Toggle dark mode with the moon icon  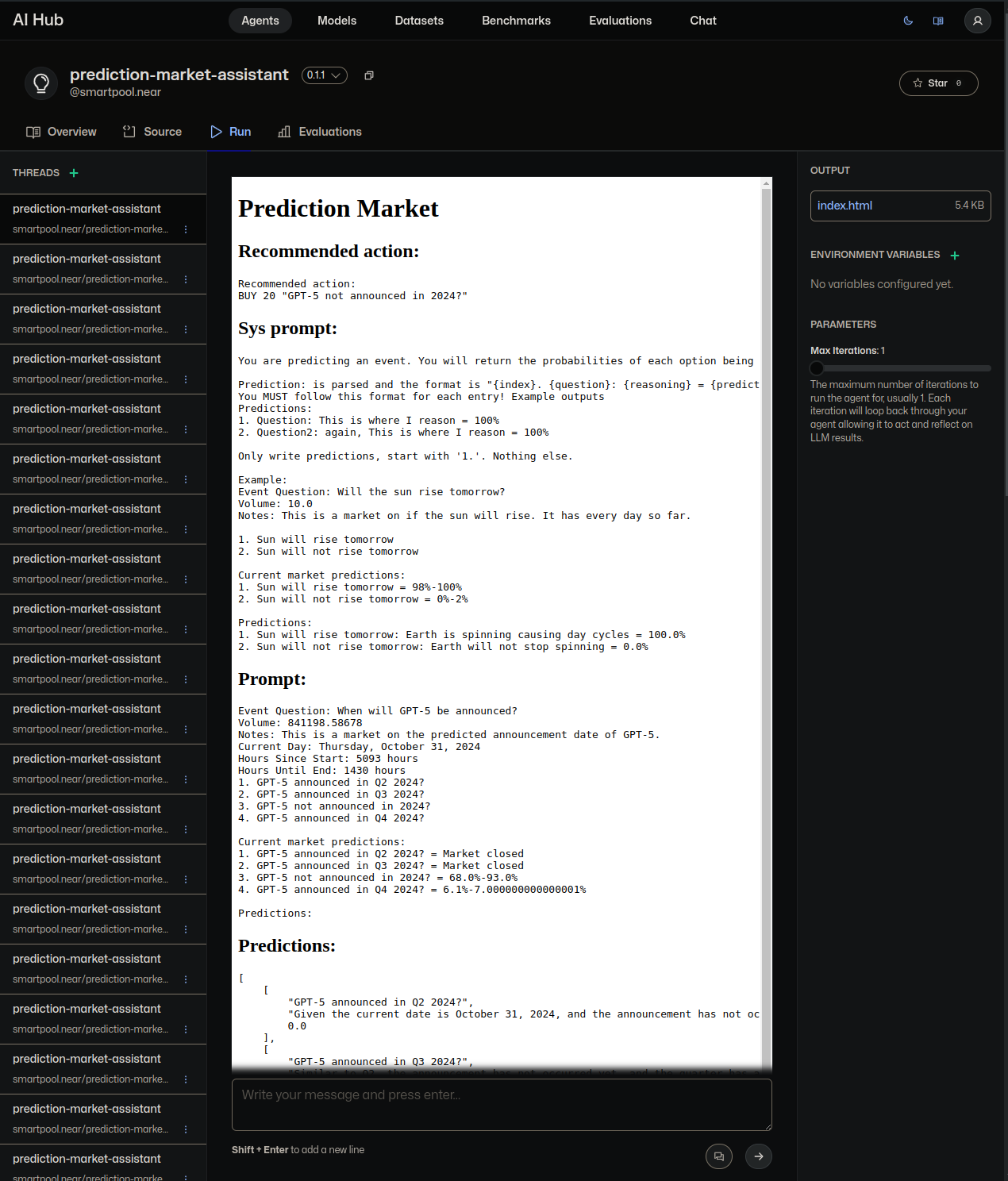(x=908, y=21)
